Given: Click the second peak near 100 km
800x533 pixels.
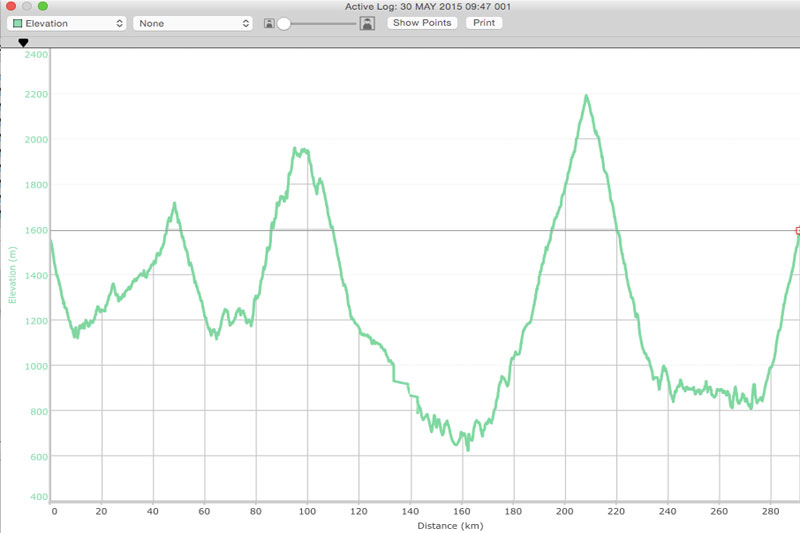Looking at the screenshot, I should tap(296, 149).
